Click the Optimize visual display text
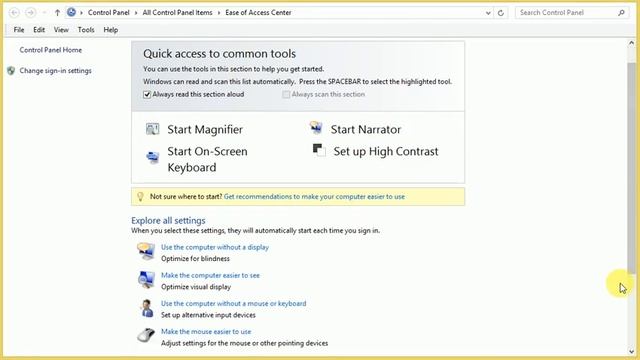The image size is (640, 360). point(196,287)
